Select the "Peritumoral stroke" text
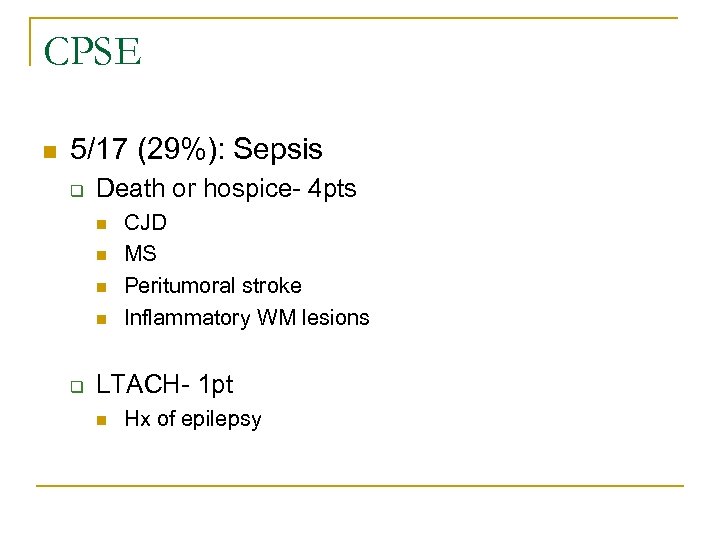Viewport: 720px width, 540px height. tap(212, 286)
